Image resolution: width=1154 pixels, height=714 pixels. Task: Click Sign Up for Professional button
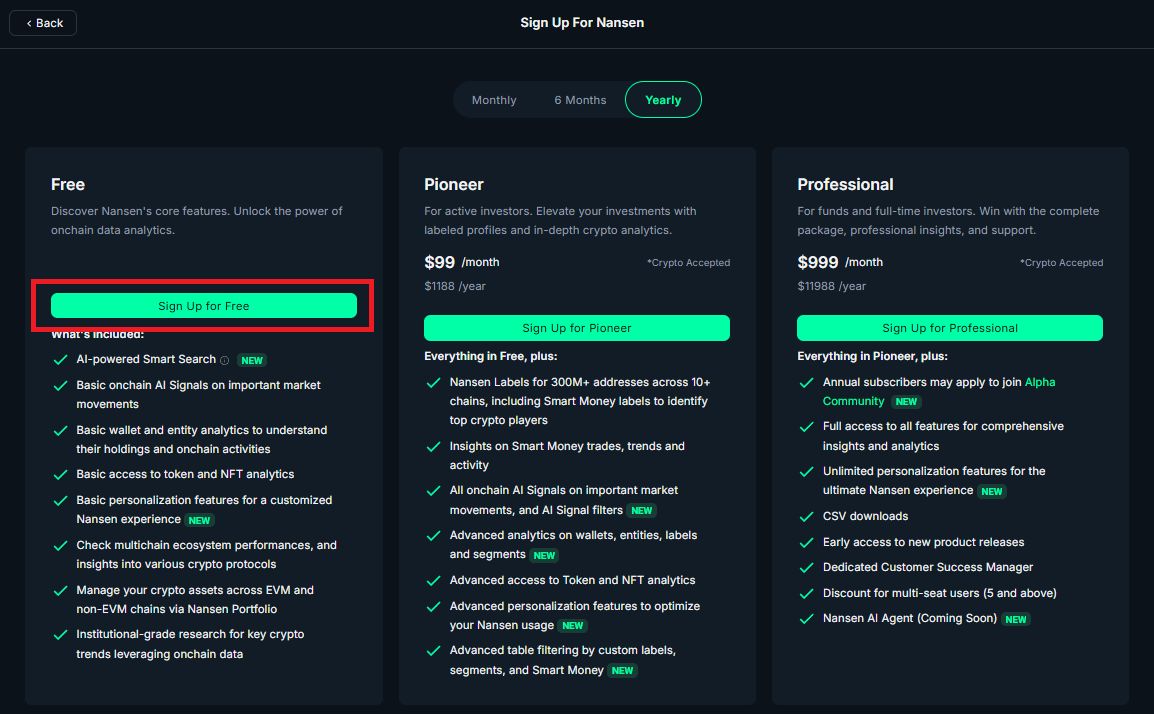(x=950, y=328)
